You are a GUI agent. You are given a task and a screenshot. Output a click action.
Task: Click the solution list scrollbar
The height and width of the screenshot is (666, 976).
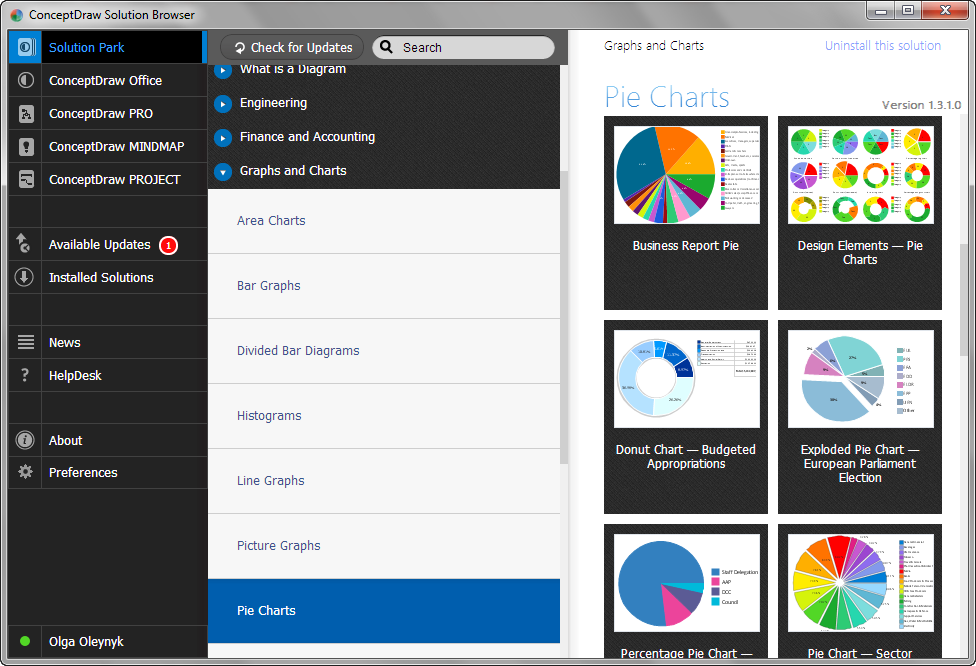(x=564, y=317)
